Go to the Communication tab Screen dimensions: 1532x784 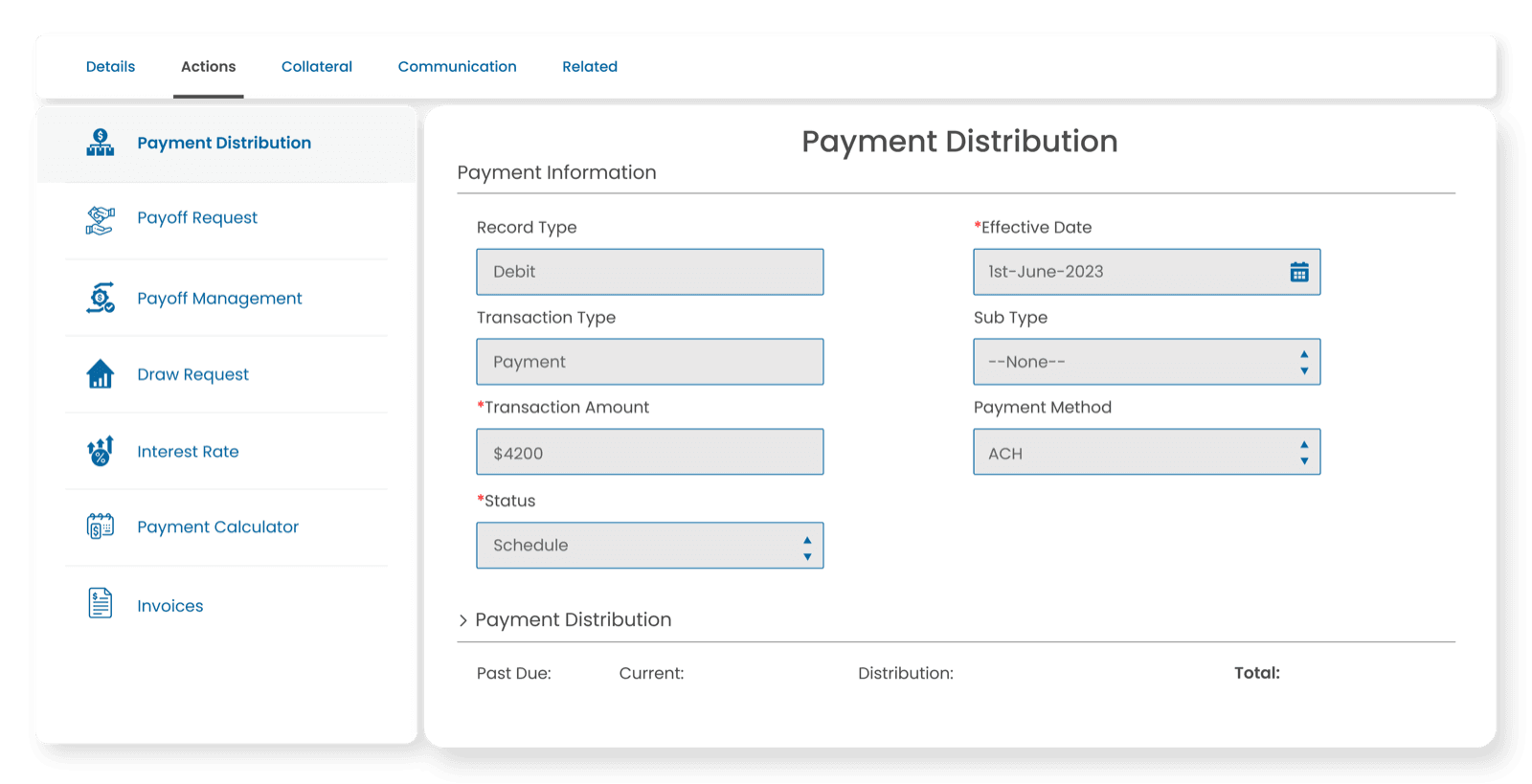[457, 67]
